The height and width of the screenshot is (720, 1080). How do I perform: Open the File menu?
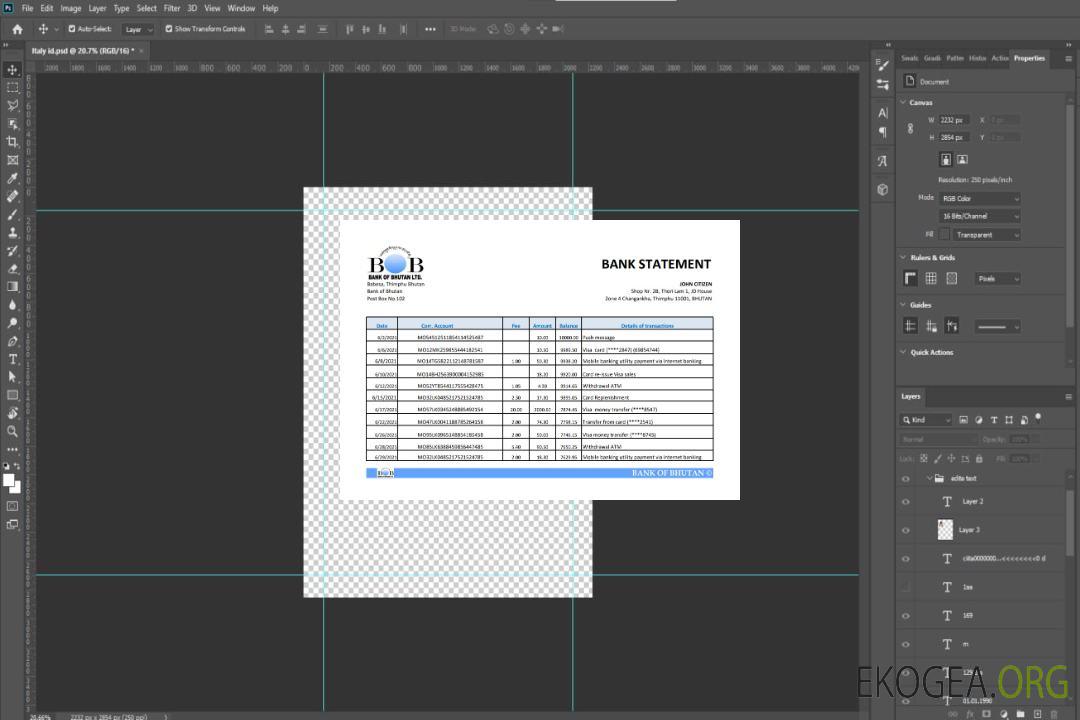(28, 8)
